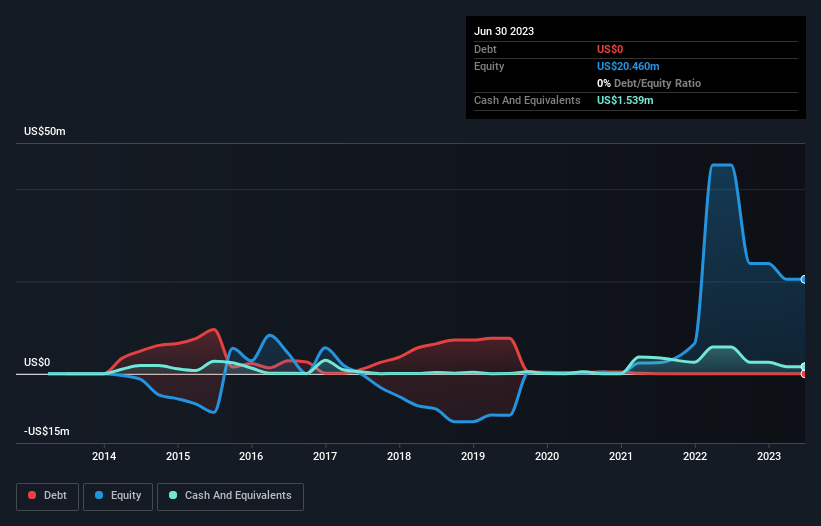Click the Cash And Equivalents tooltip label
The width and height of the screenshot is (821, 526).
click(x=527, y=100)
